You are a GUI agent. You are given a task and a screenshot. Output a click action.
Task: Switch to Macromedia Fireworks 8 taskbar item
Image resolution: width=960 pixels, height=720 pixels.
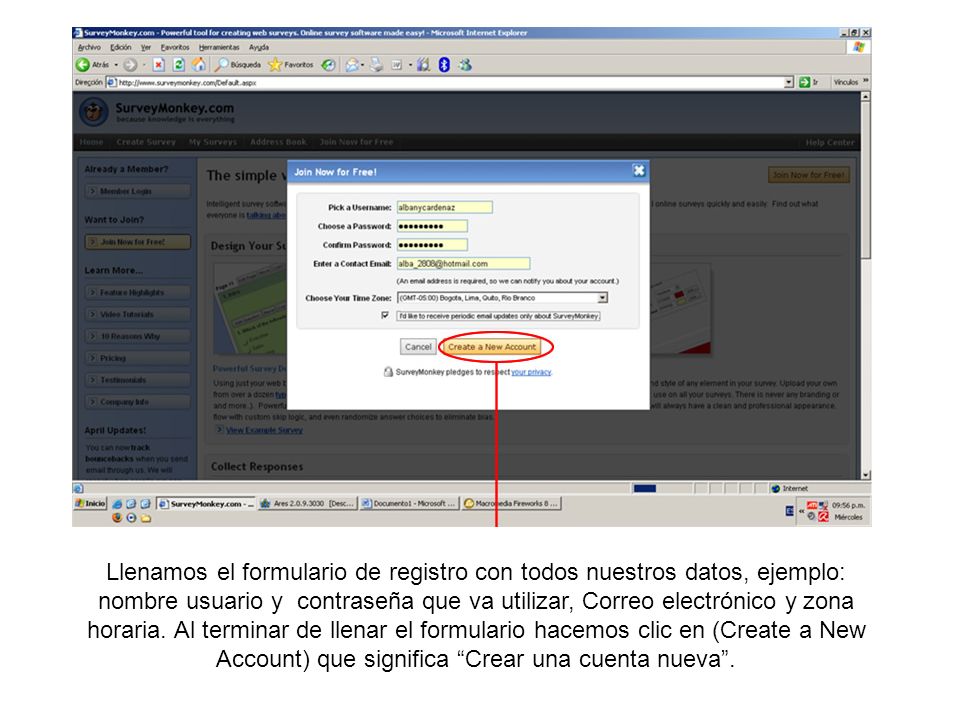(x=511, y=503)
